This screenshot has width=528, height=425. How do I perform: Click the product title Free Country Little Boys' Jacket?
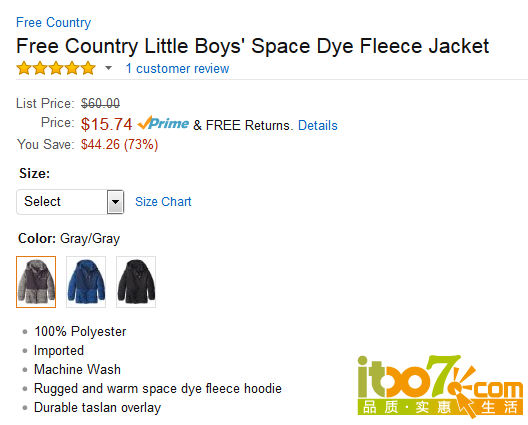click(x=253, y=46)
